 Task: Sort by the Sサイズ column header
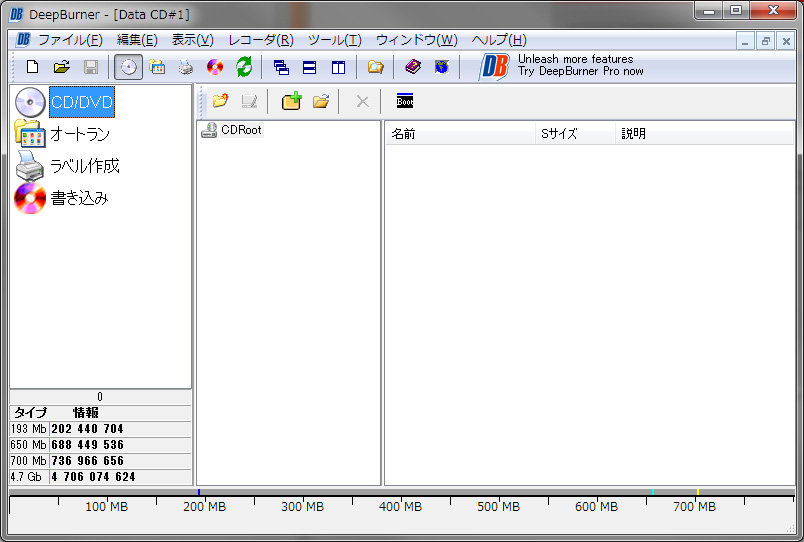(x=575, y=134)
